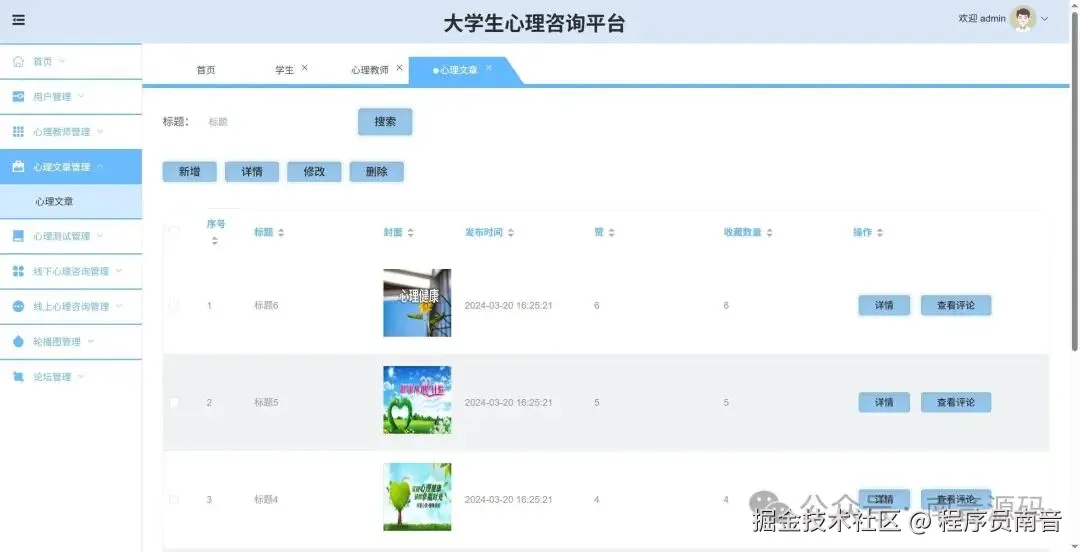1080x552 pixels.
Task: Close the 学生 tab
Action: (304, 68)
